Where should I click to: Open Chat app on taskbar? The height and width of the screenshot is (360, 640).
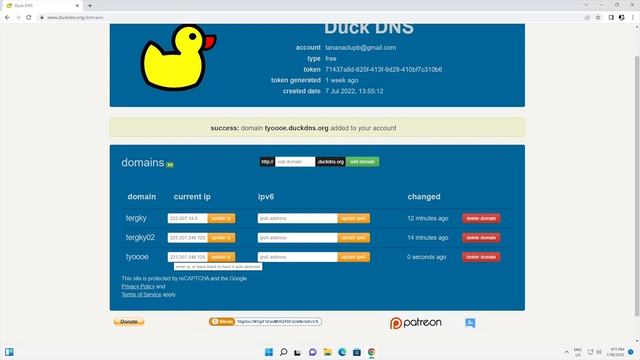tap(313, 352)
